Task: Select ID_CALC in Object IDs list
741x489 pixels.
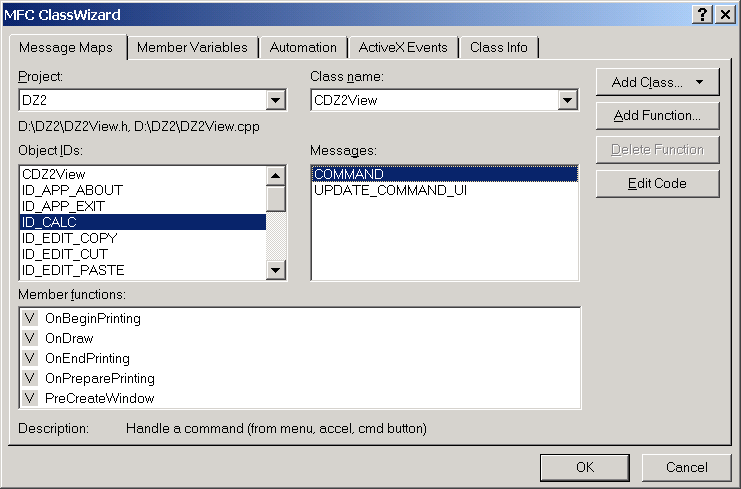Action: [x=143, y=222]
